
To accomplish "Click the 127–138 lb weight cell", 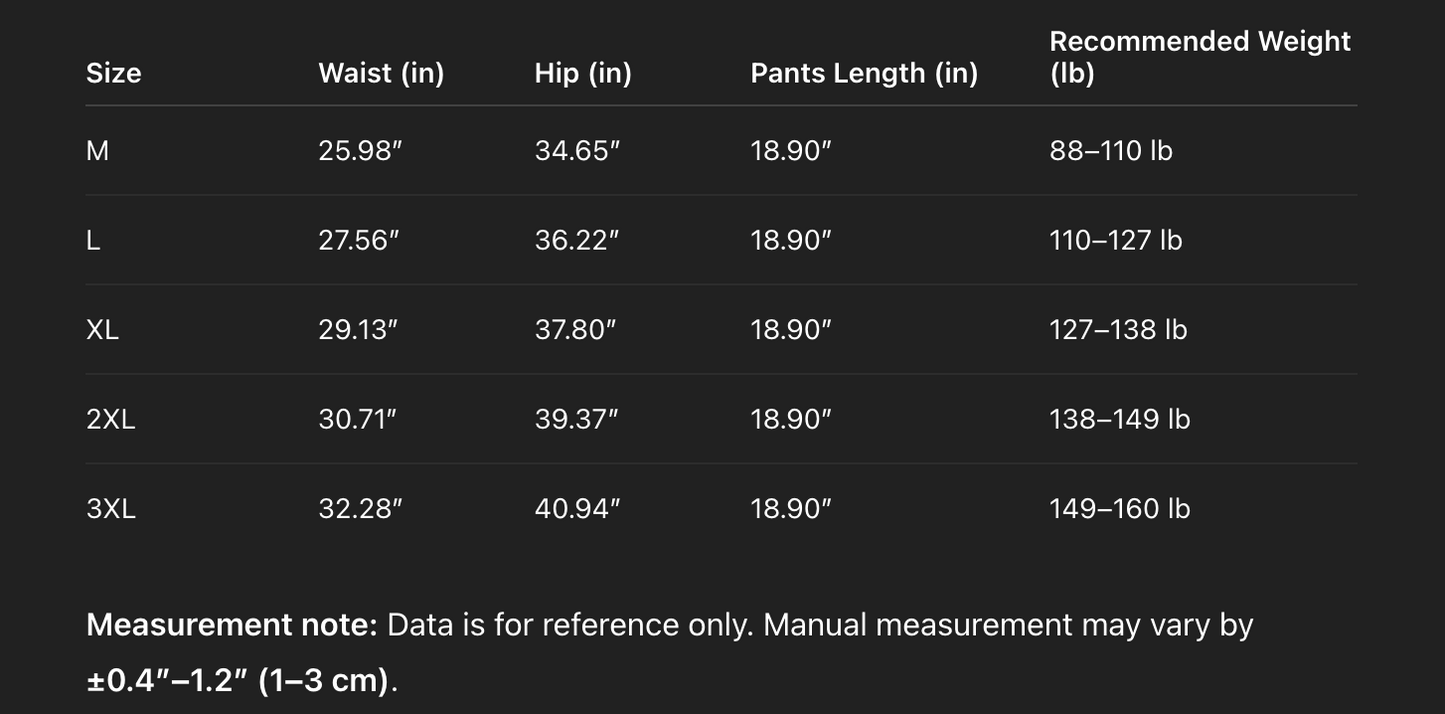I will (x=1118, y=330).
